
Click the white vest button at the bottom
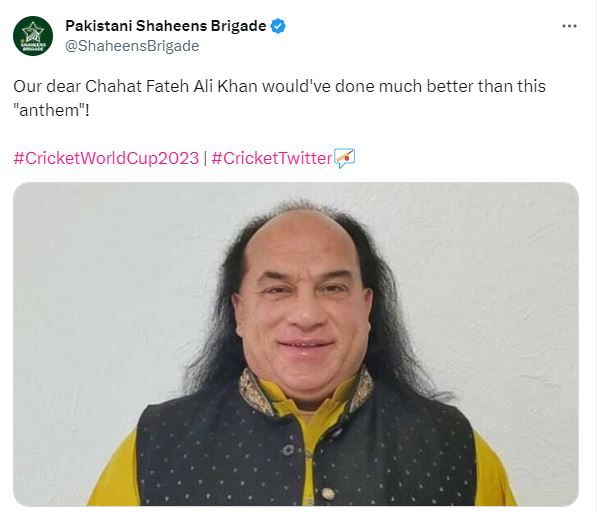coord(327,494)
